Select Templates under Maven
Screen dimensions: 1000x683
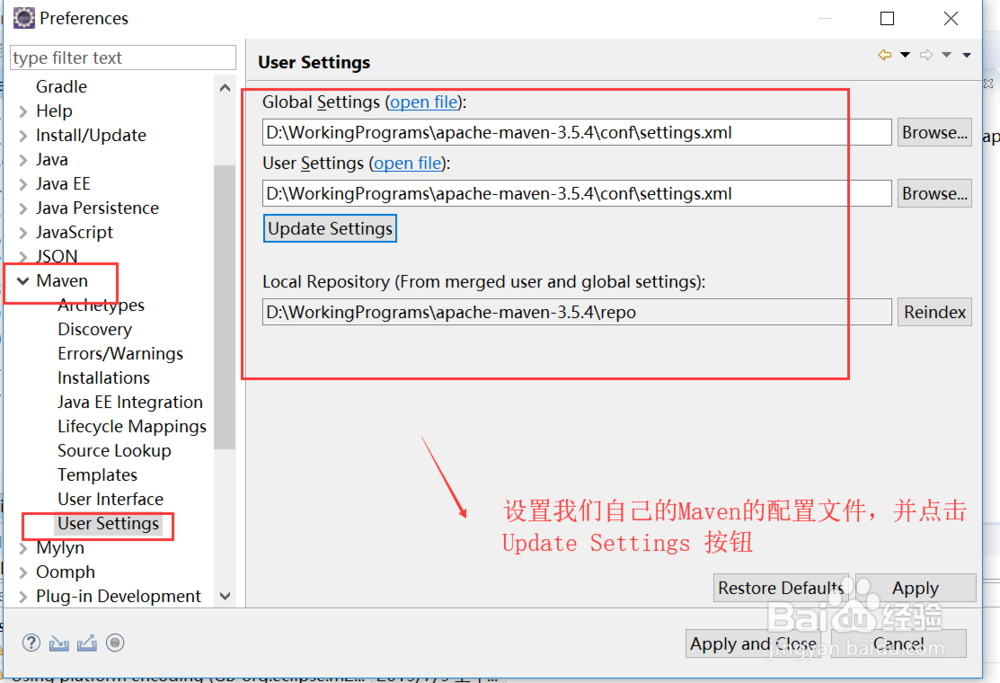(97, 475)
